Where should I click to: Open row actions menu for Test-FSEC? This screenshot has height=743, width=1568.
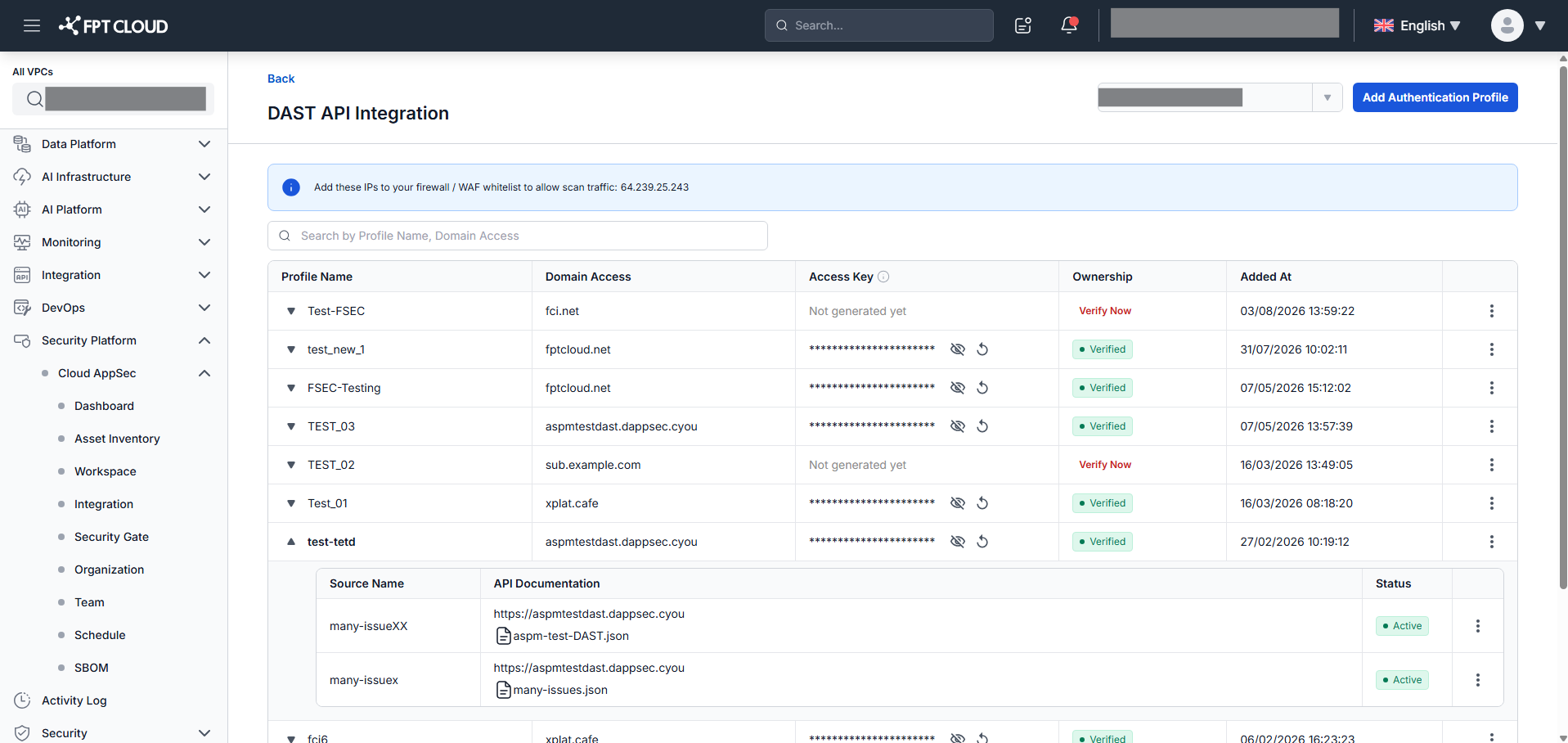point(1492,311)
